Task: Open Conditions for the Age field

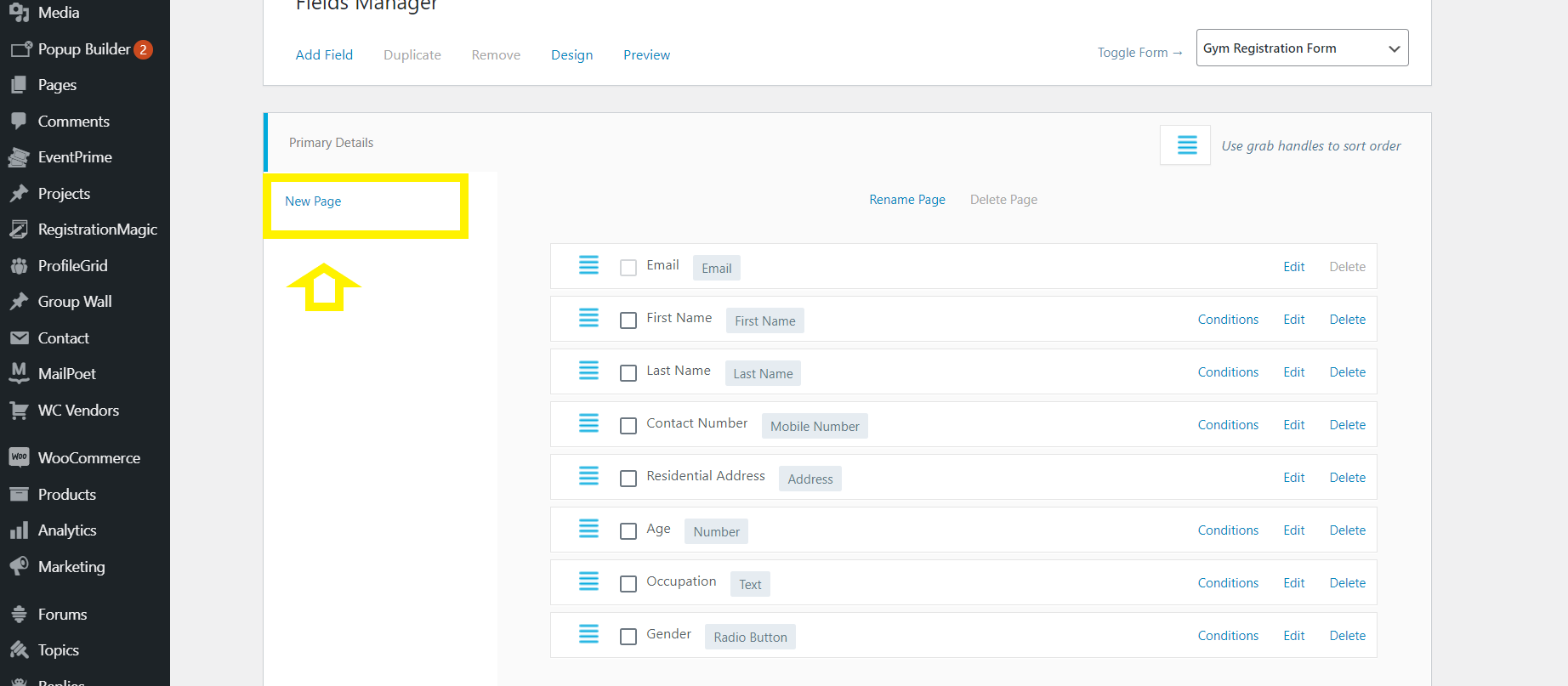Action: 1228,530
